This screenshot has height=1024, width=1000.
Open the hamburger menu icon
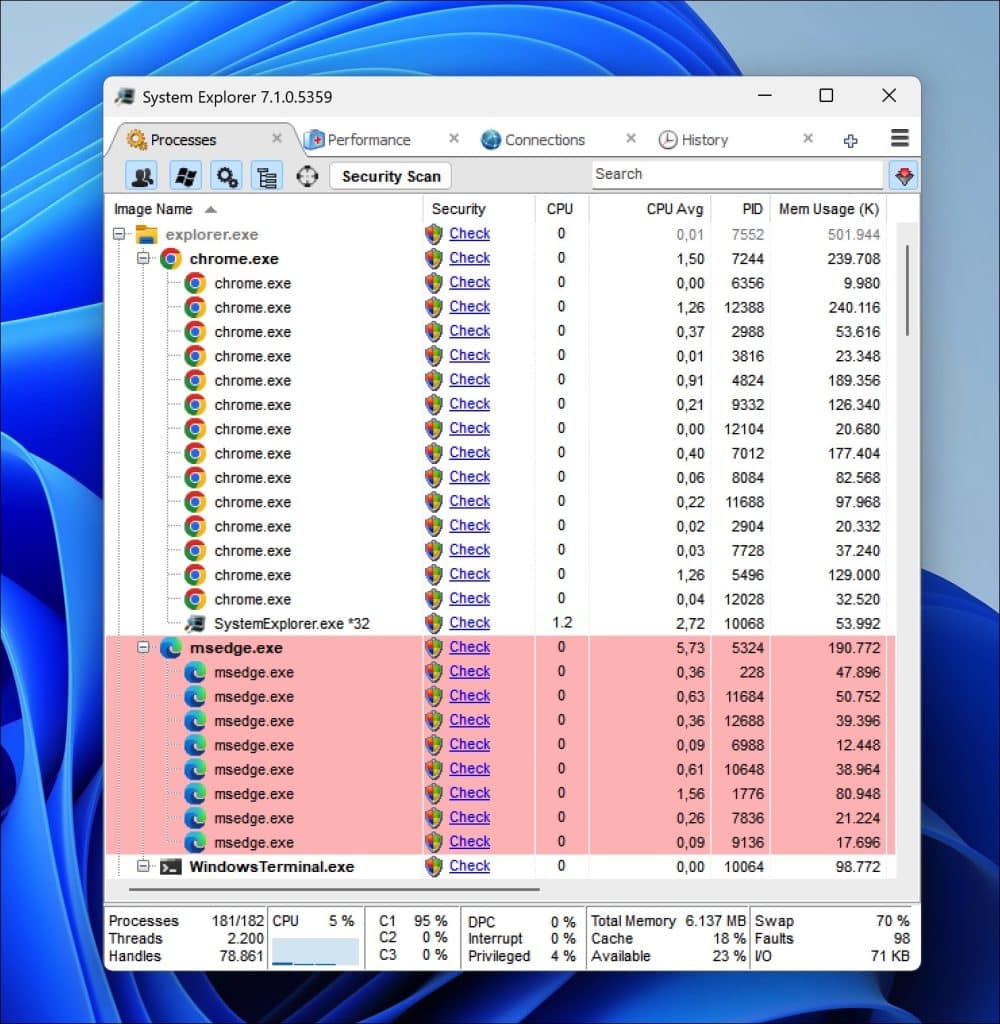coord(899,139)
